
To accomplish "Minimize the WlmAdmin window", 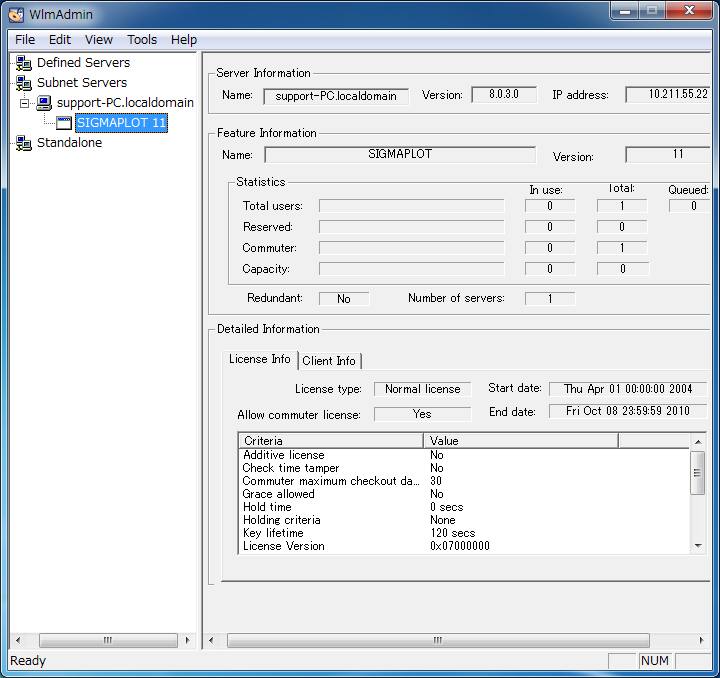I will pyautogui.click(x=625, y=11).
